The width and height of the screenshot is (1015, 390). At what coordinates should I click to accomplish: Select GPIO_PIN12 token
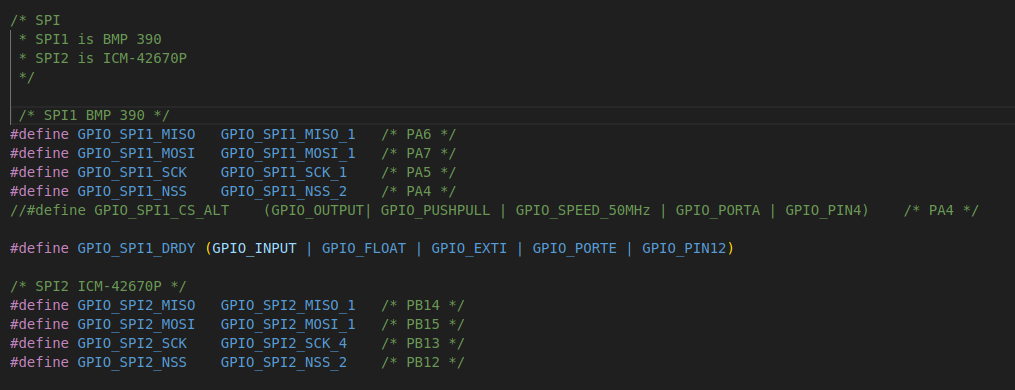(x=684, y=248)
